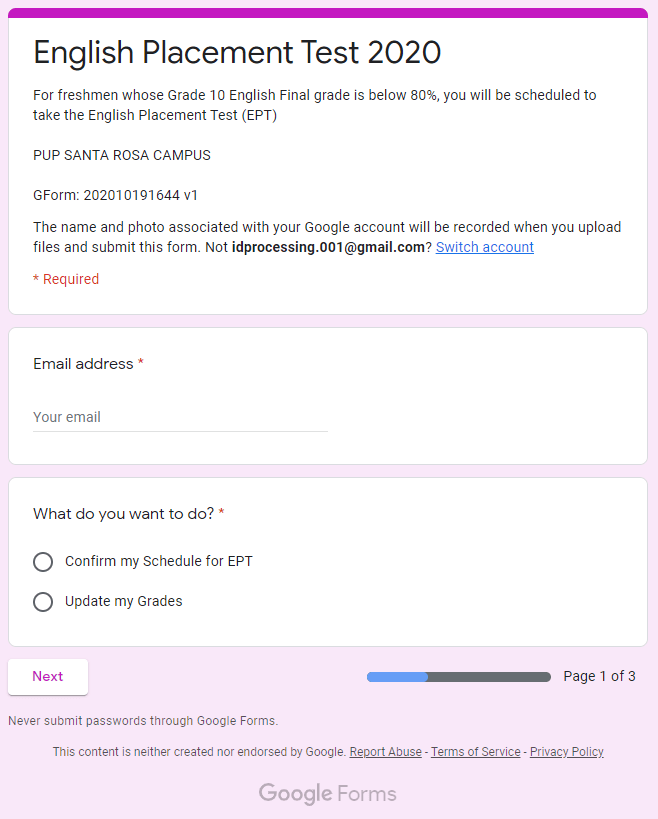The width and height of the screenshot is (658, 819).
Task: Select the Update my Grades radio button
Action: (43, 602)
